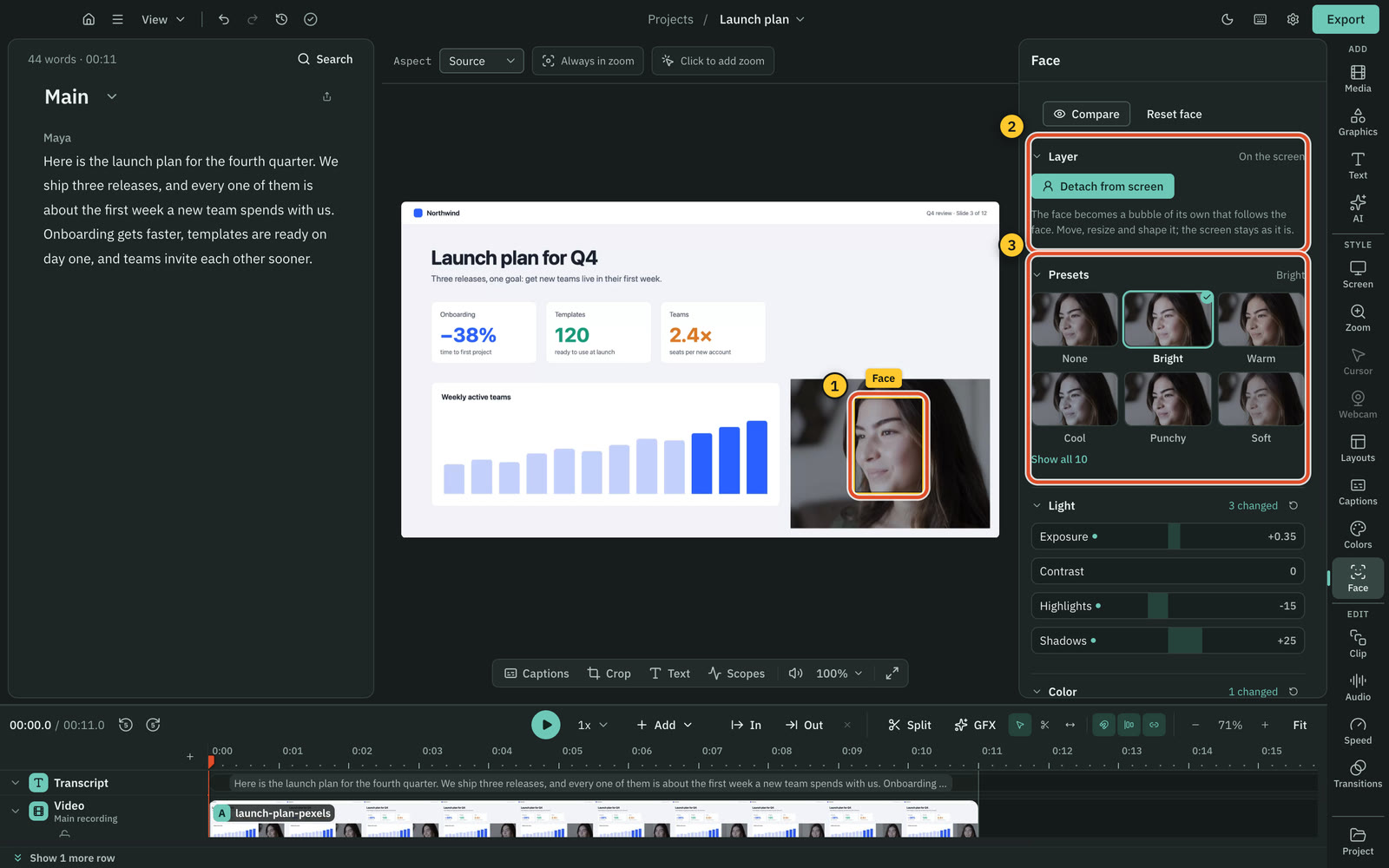Click the Exposure slider
This screenshot has width=1389, height=868.
pos(1168,536)
